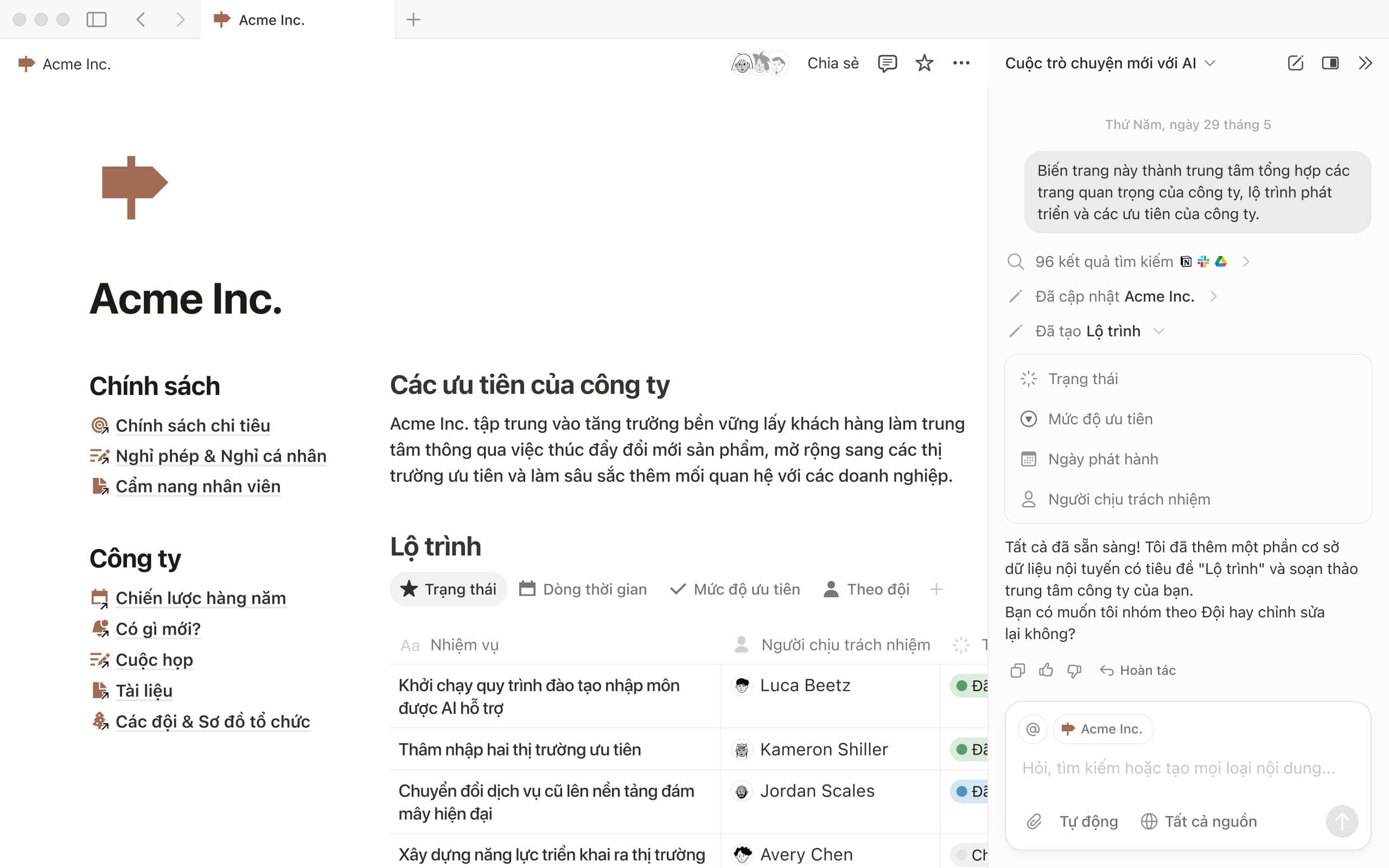
Task: Give the AI response a thumbs down
Action: coord(1074,671)
